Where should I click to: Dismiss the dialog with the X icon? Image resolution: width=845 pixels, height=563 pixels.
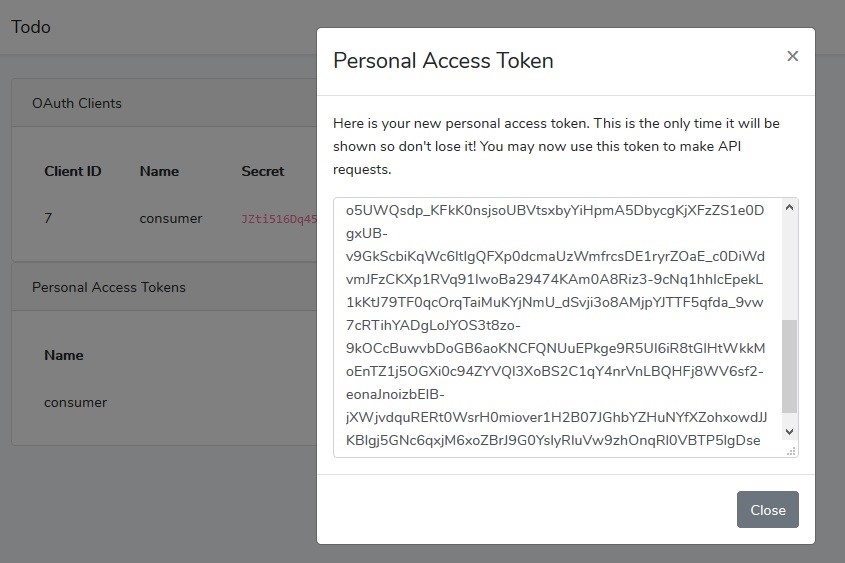tap(792, 56)
